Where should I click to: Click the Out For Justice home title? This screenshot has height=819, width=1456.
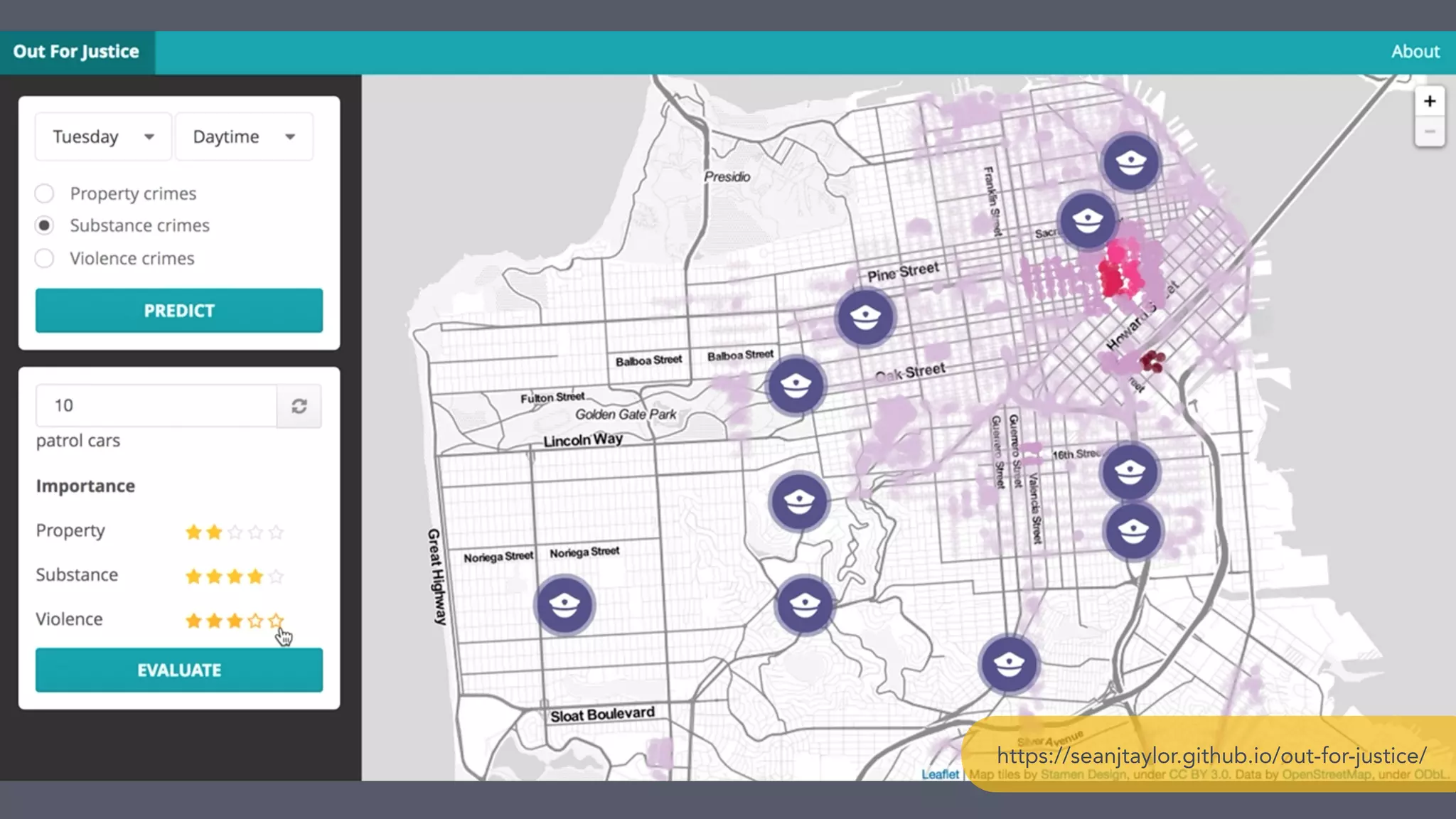(x=76, y=52)
